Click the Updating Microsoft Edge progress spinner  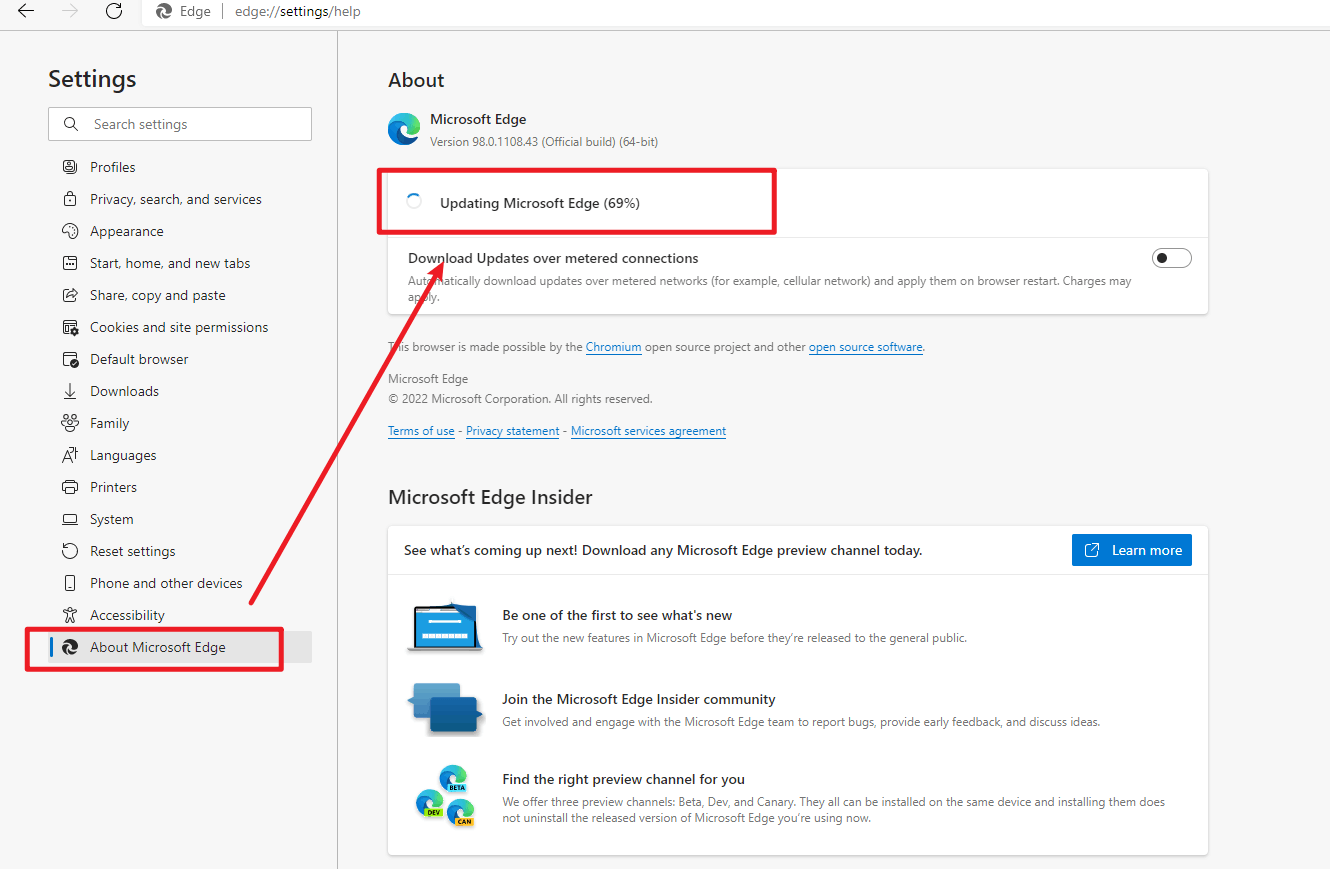coord(414,202)
